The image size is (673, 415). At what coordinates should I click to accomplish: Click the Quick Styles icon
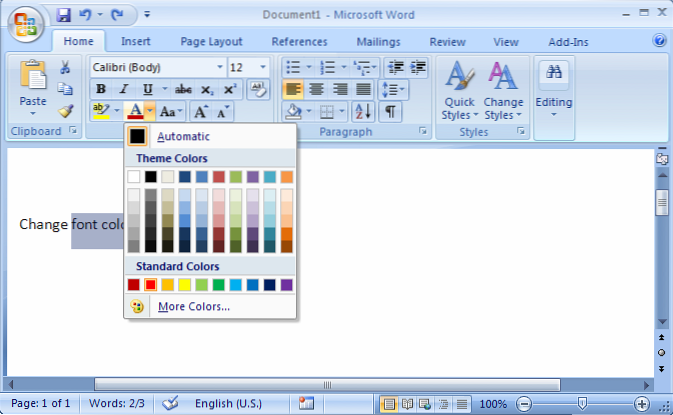pos(459,90)
